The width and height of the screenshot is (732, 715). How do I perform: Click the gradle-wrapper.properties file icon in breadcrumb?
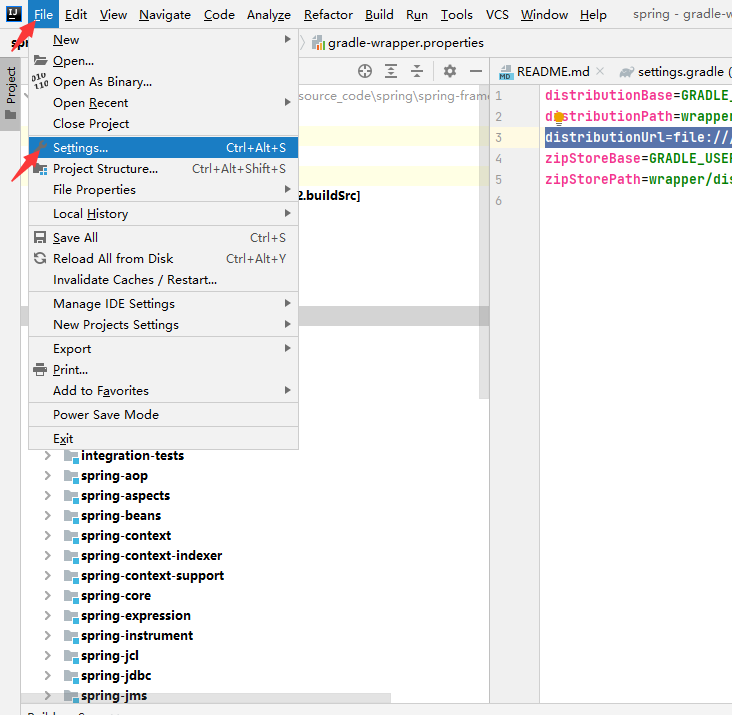[x=318, y=43]
